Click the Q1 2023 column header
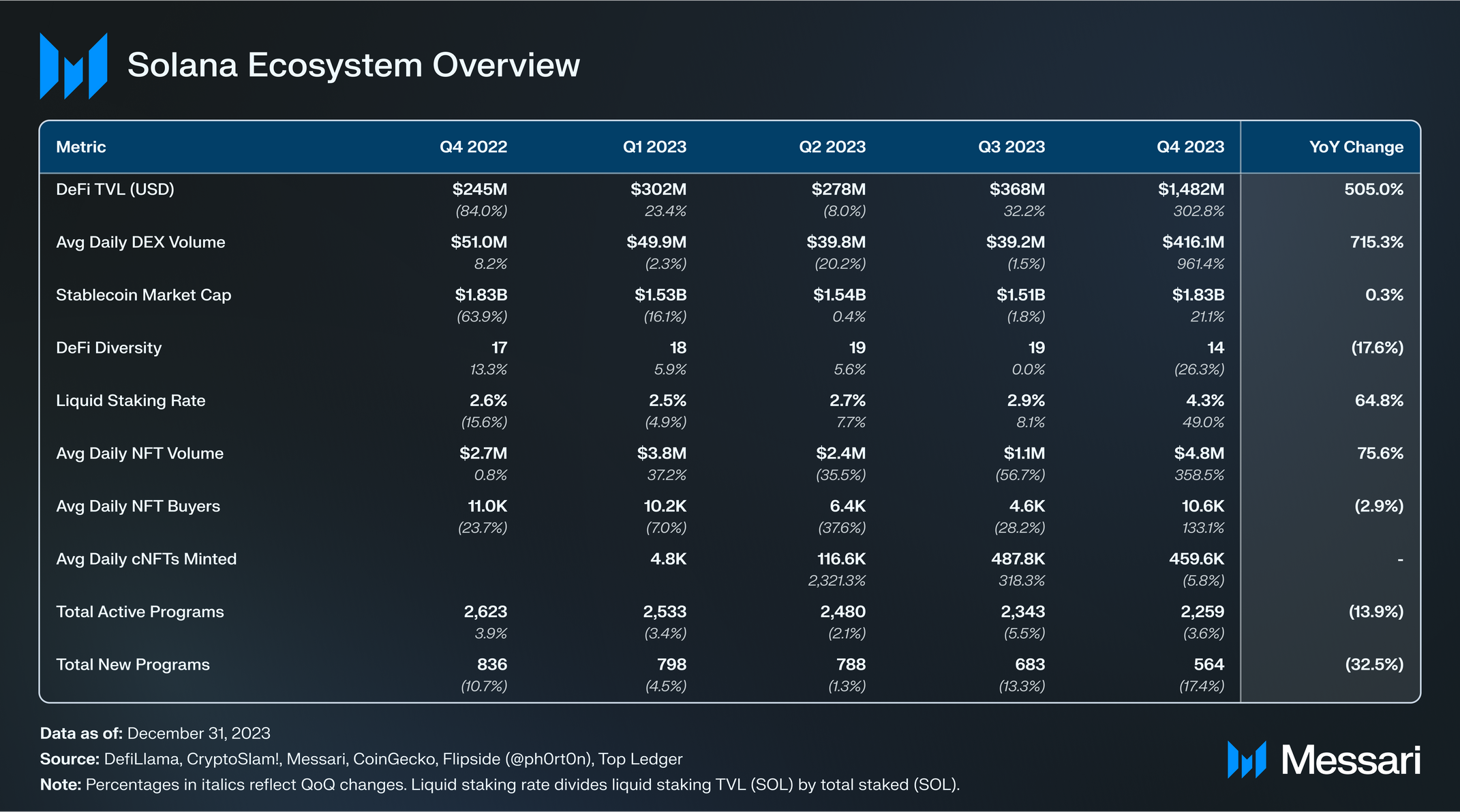1460x812 pixels. [654, 147]
